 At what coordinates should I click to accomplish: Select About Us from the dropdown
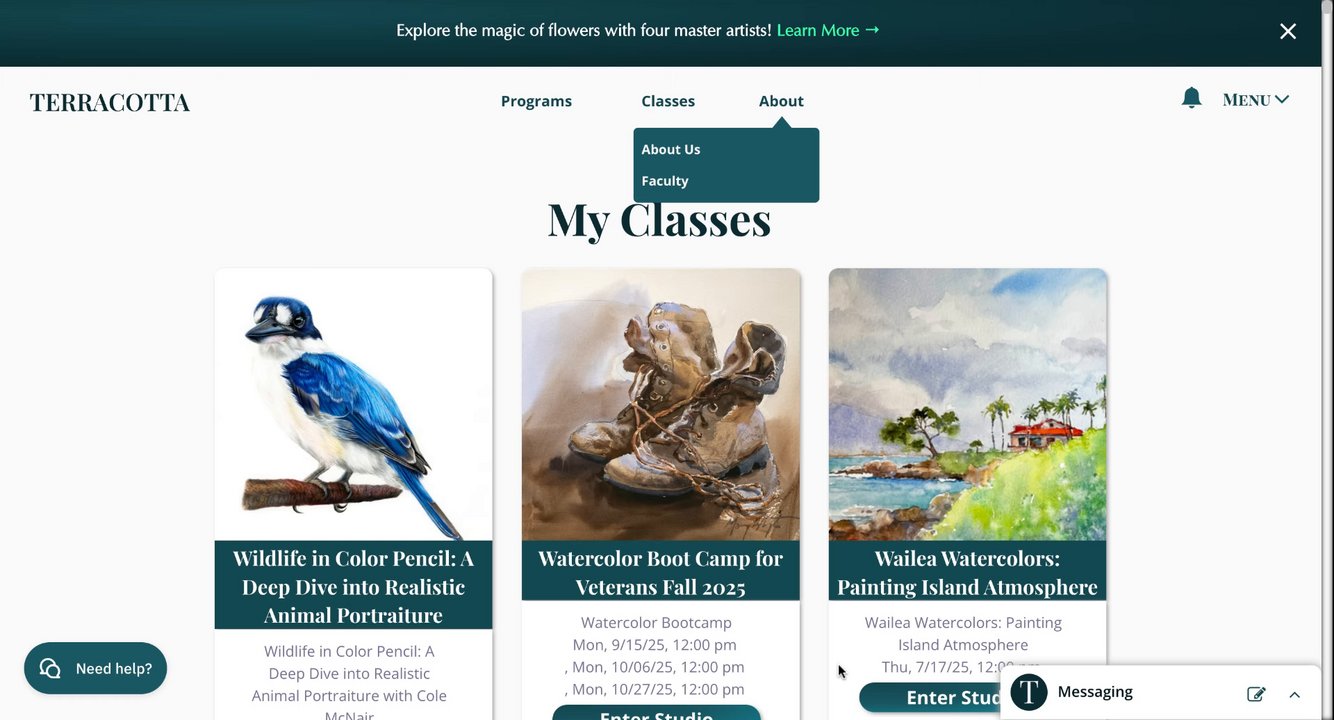pos(671,149)
